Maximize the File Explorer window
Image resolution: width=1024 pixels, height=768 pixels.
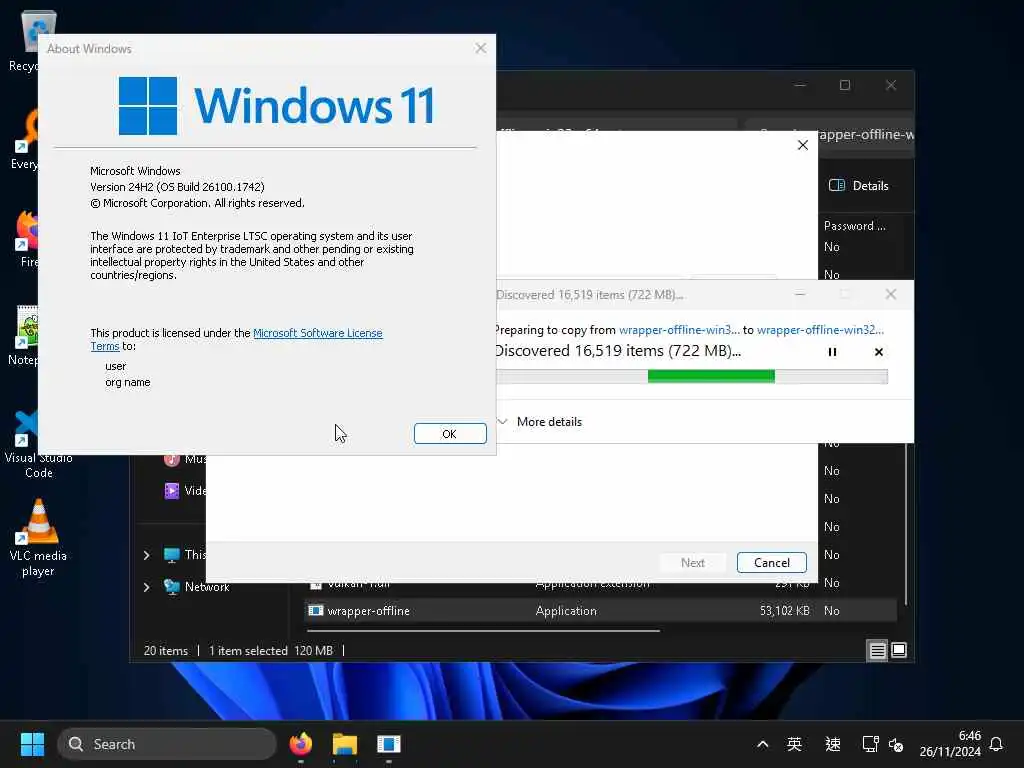(x=845, y=85)
